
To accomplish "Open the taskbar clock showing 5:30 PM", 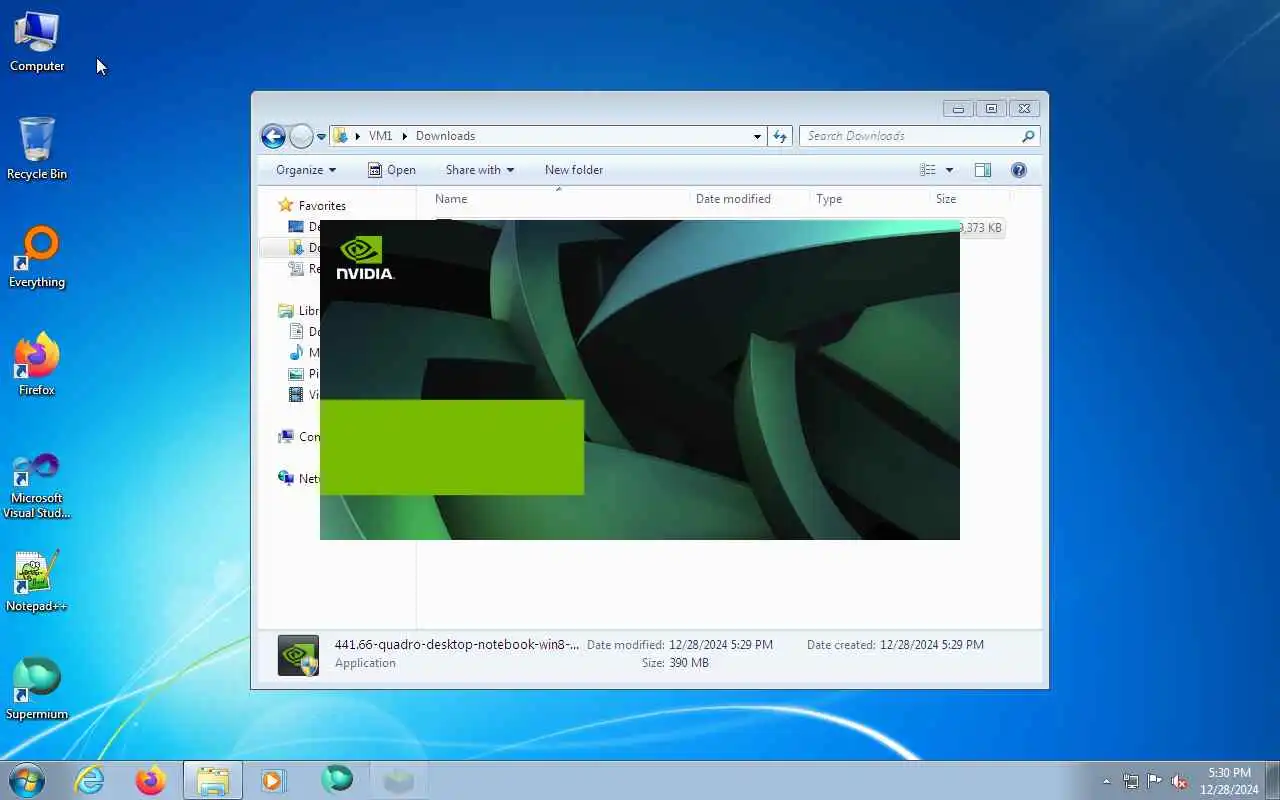I will pos(1229,781).
